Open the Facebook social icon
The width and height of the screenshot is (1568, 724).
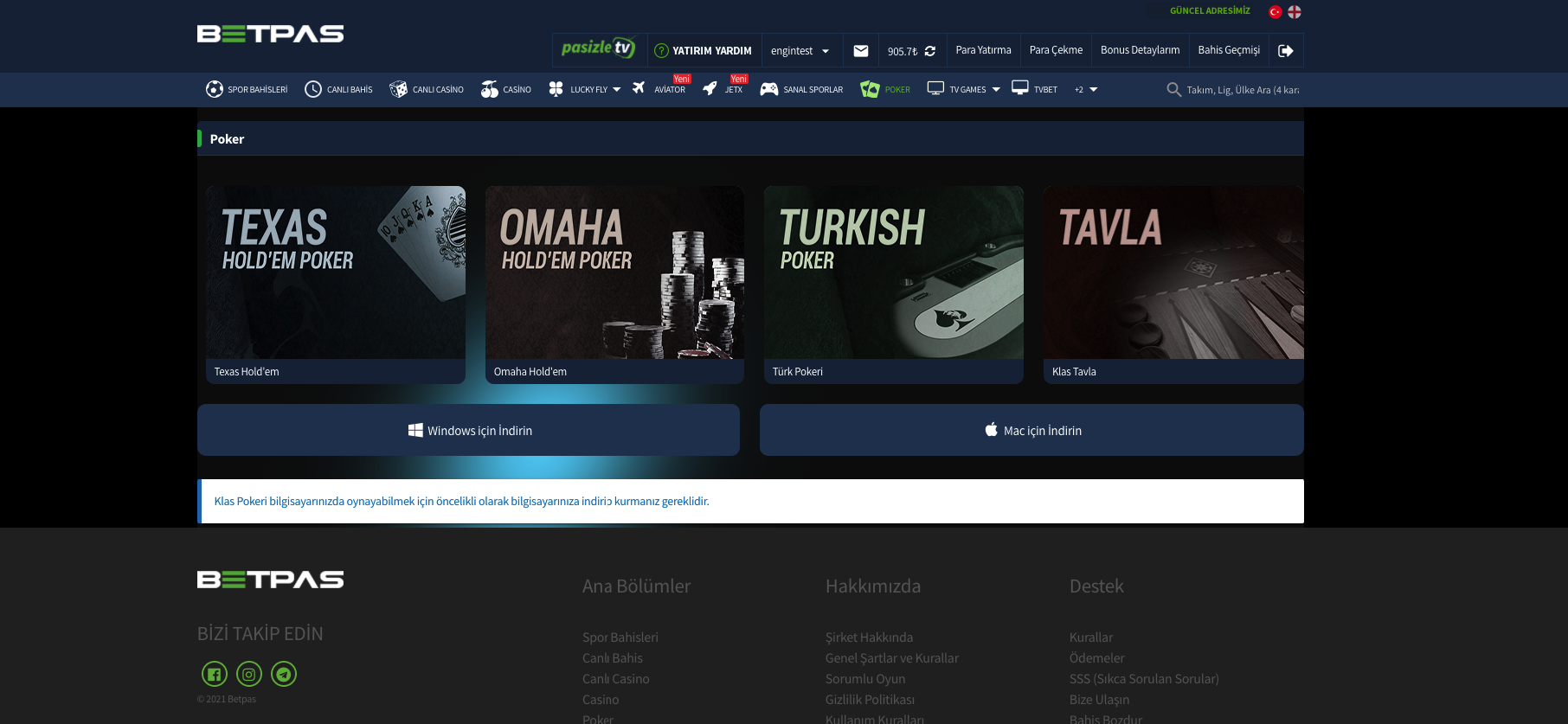215,674
